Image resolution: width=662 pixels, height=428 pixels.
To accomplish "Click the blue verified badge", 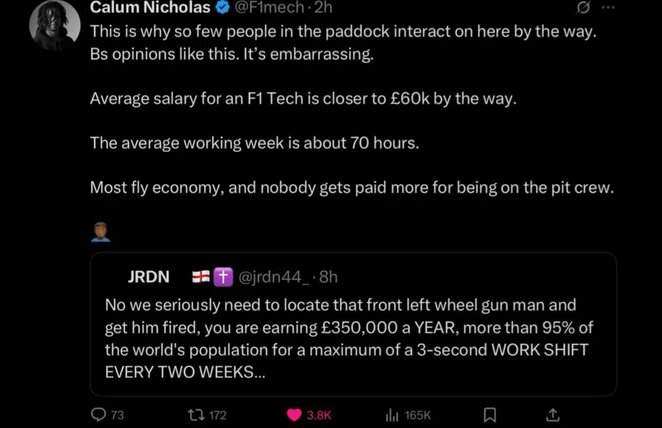I will point(244,8).
